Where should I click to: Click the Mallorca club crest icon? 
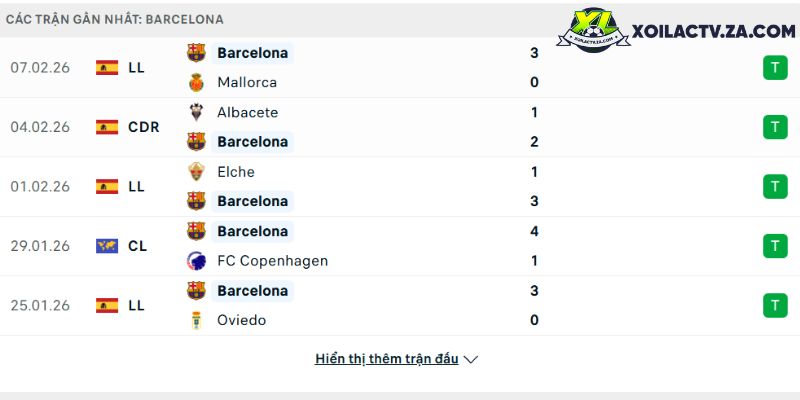[196, 83]
